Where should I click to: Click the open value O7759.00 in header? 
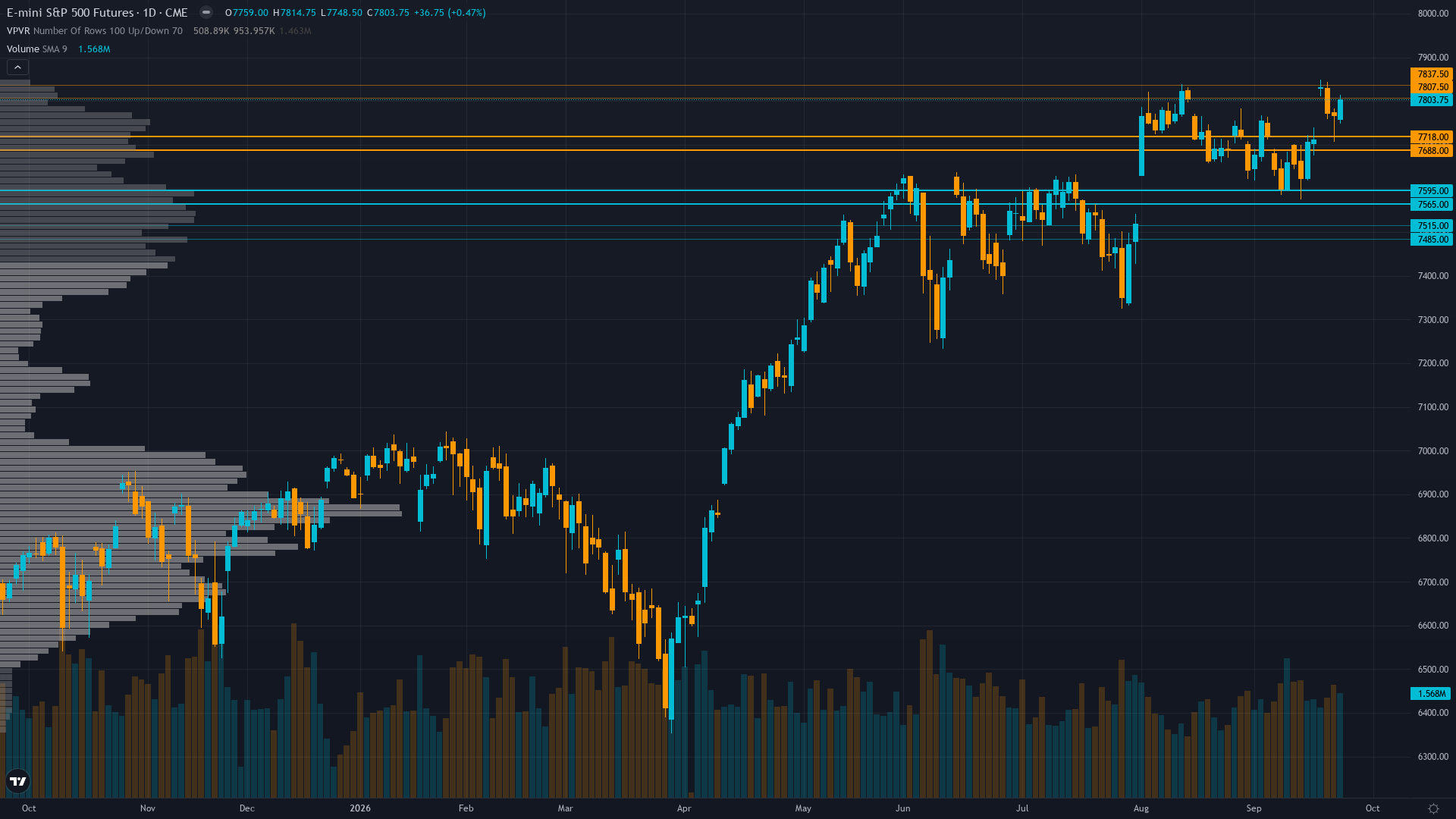[246, 13]
